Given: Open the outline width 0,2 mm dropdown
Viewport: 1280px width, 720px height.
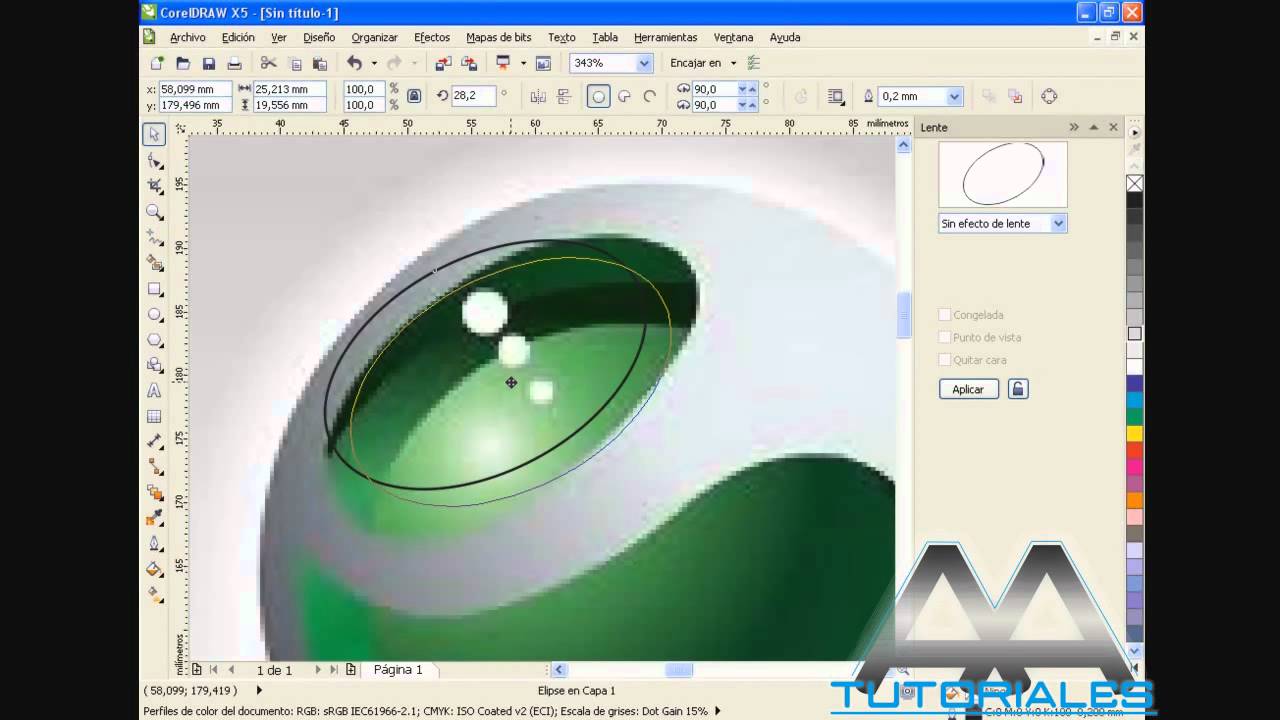Looking at the screenshot, I should [954, 96].
